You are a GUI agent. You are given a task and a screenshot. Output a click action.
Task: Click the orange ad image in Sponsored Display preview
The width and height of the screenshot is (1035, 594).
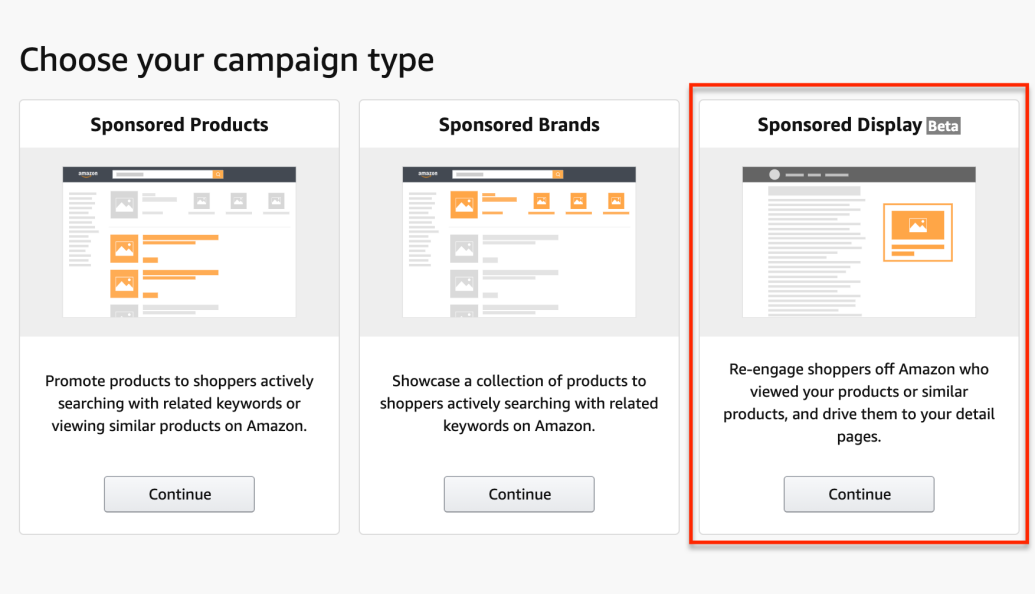tap(917, 226)
